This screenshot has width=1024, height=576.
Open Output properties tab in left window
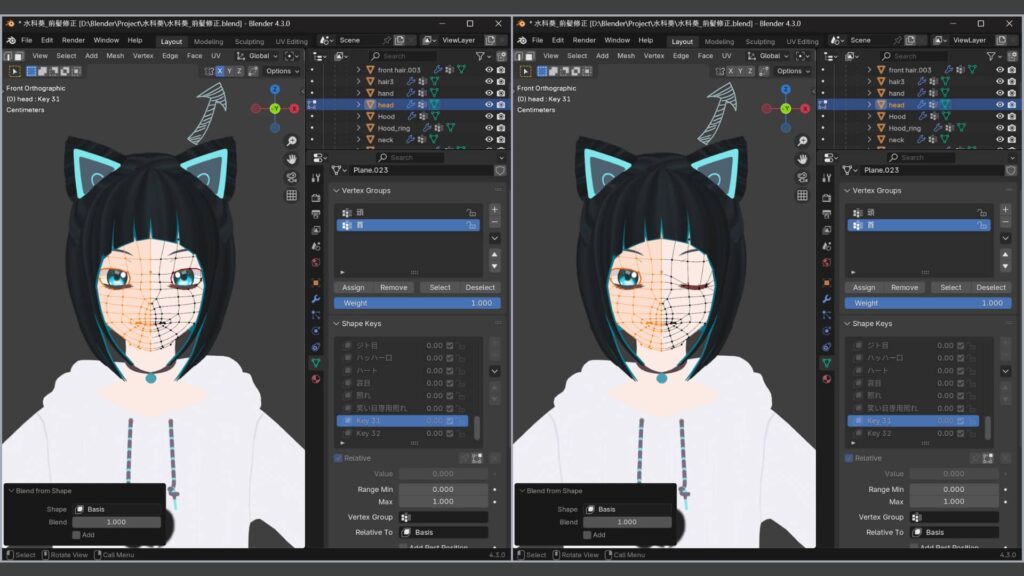[x=316, y=214]
